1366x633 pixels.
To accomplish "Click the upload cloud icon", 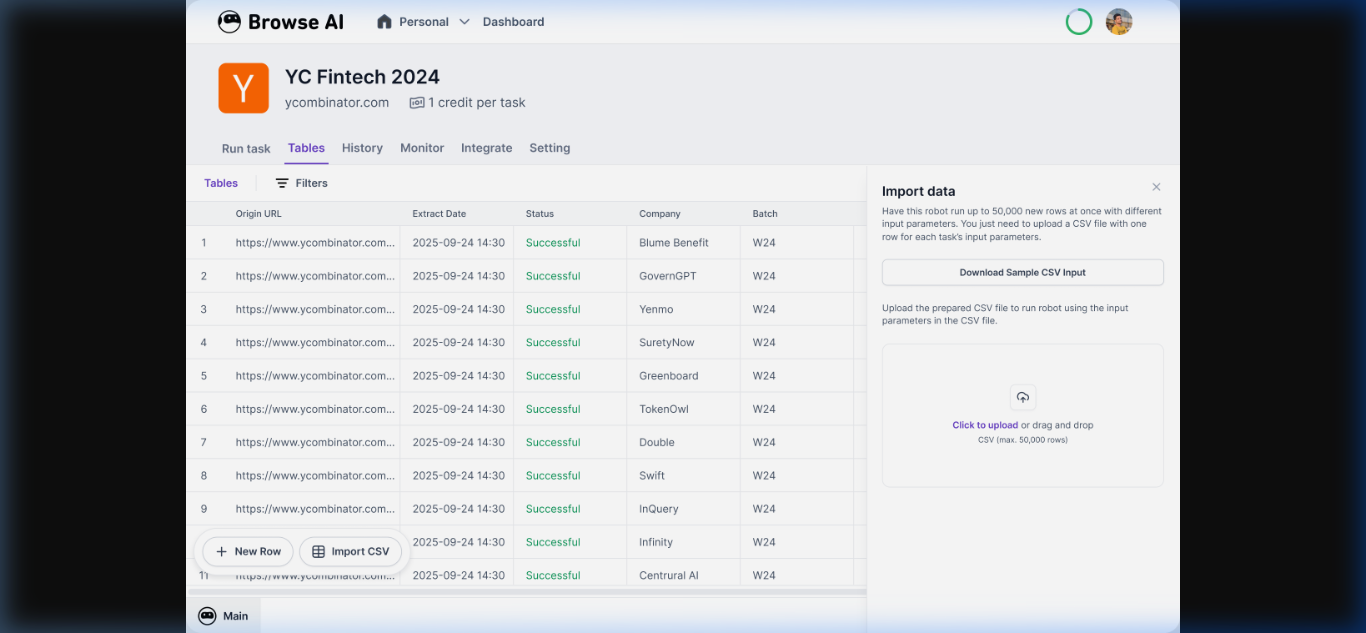I will coord(1022,397).
